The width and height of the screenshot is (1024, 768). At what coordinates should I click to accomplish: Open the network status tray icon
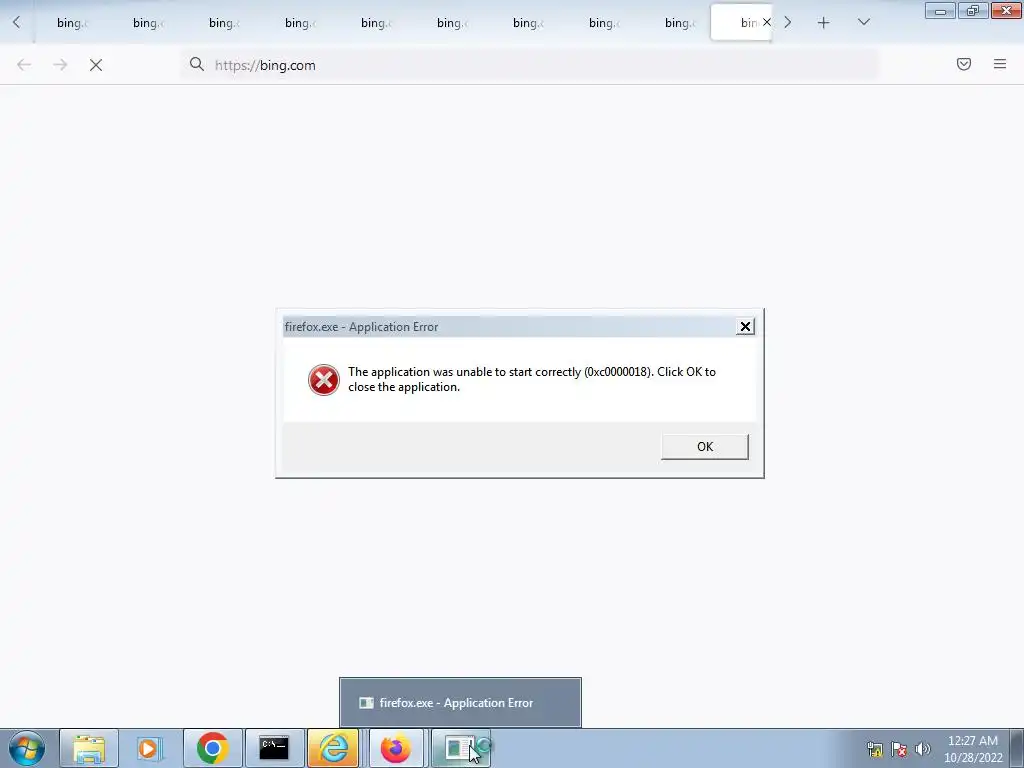874,749
